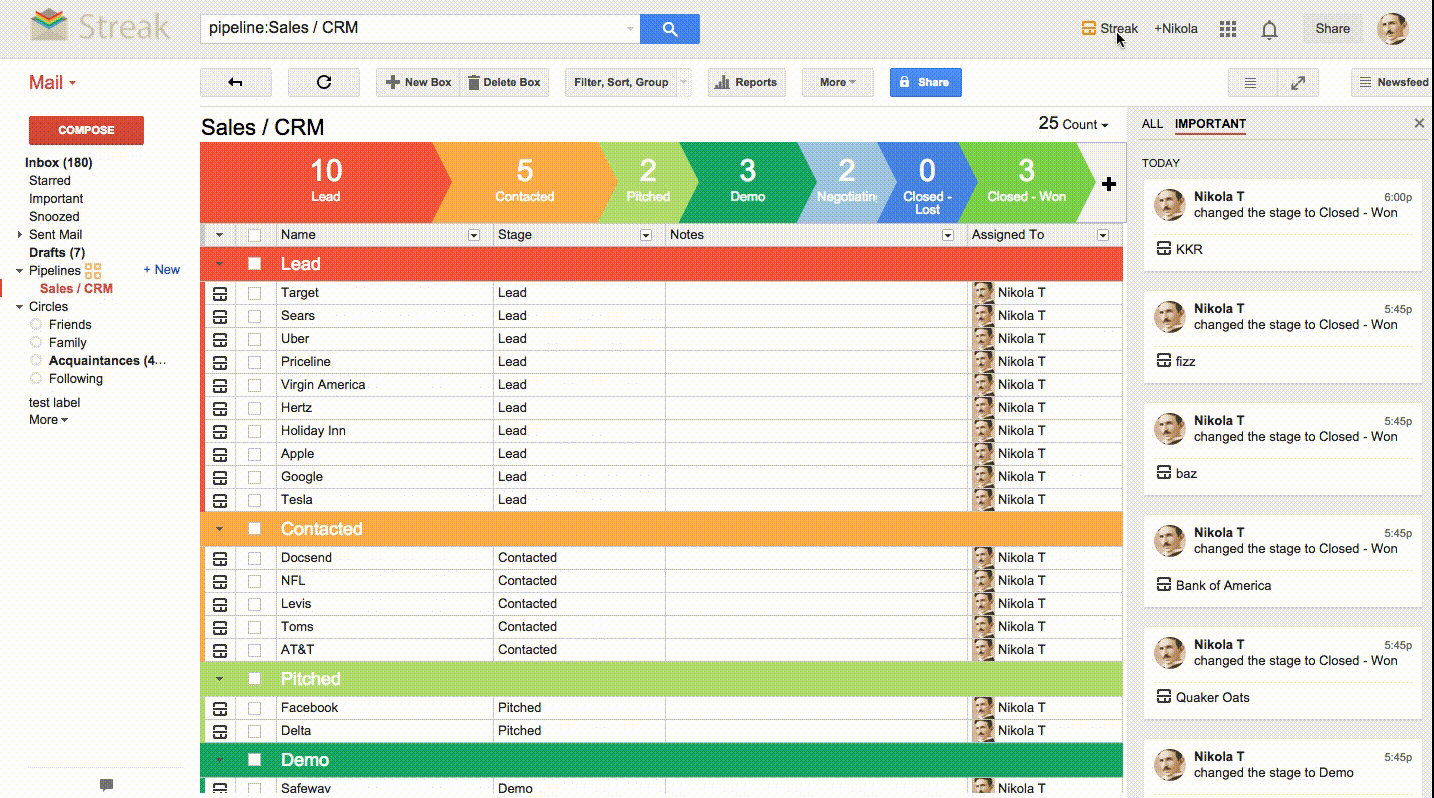The image size is (1434, 798).
Task: Switch to the IMPORTANT newsfeed tab
Action: (x=1210, y=124)
